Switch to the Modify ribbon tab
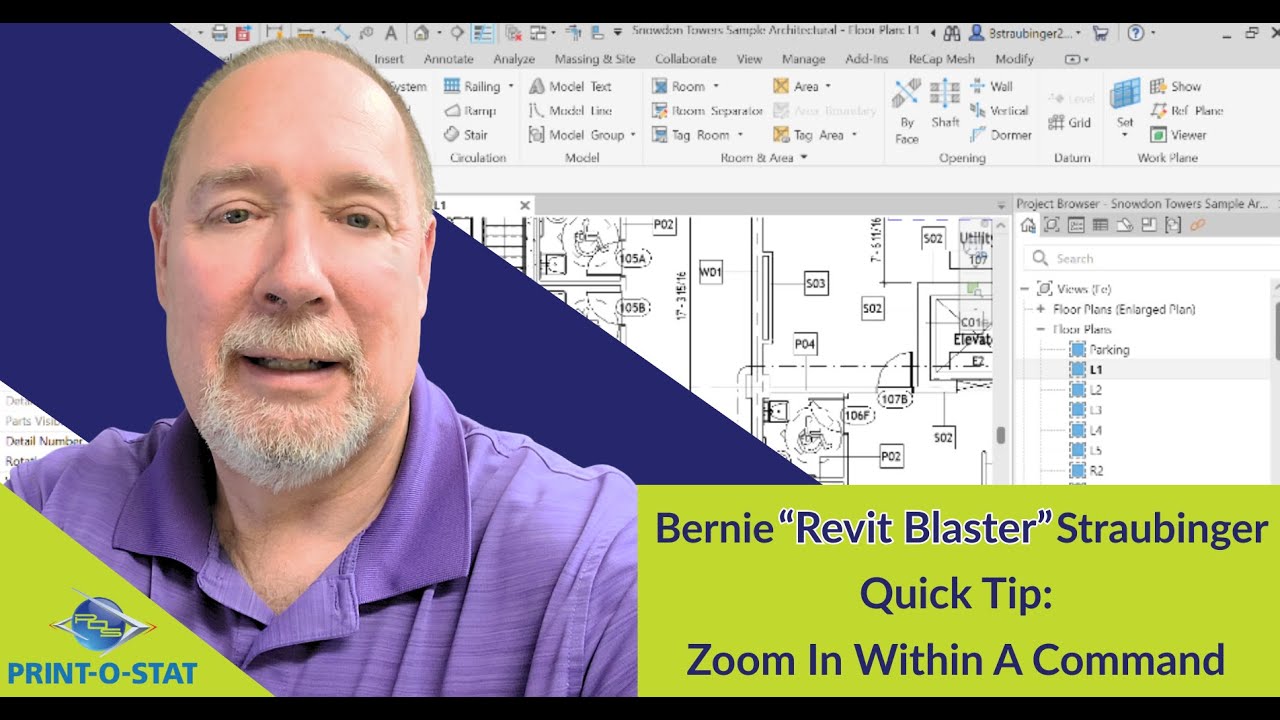The width and height of the screenshot is (1280, 720). (1015, 59)
